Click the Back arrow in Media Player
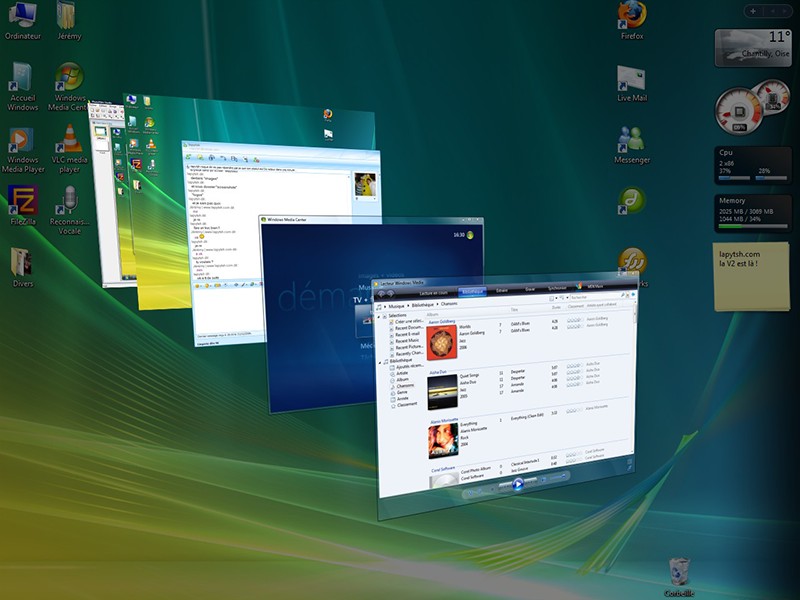The image size is (800, 600). (x=381, y=294)
